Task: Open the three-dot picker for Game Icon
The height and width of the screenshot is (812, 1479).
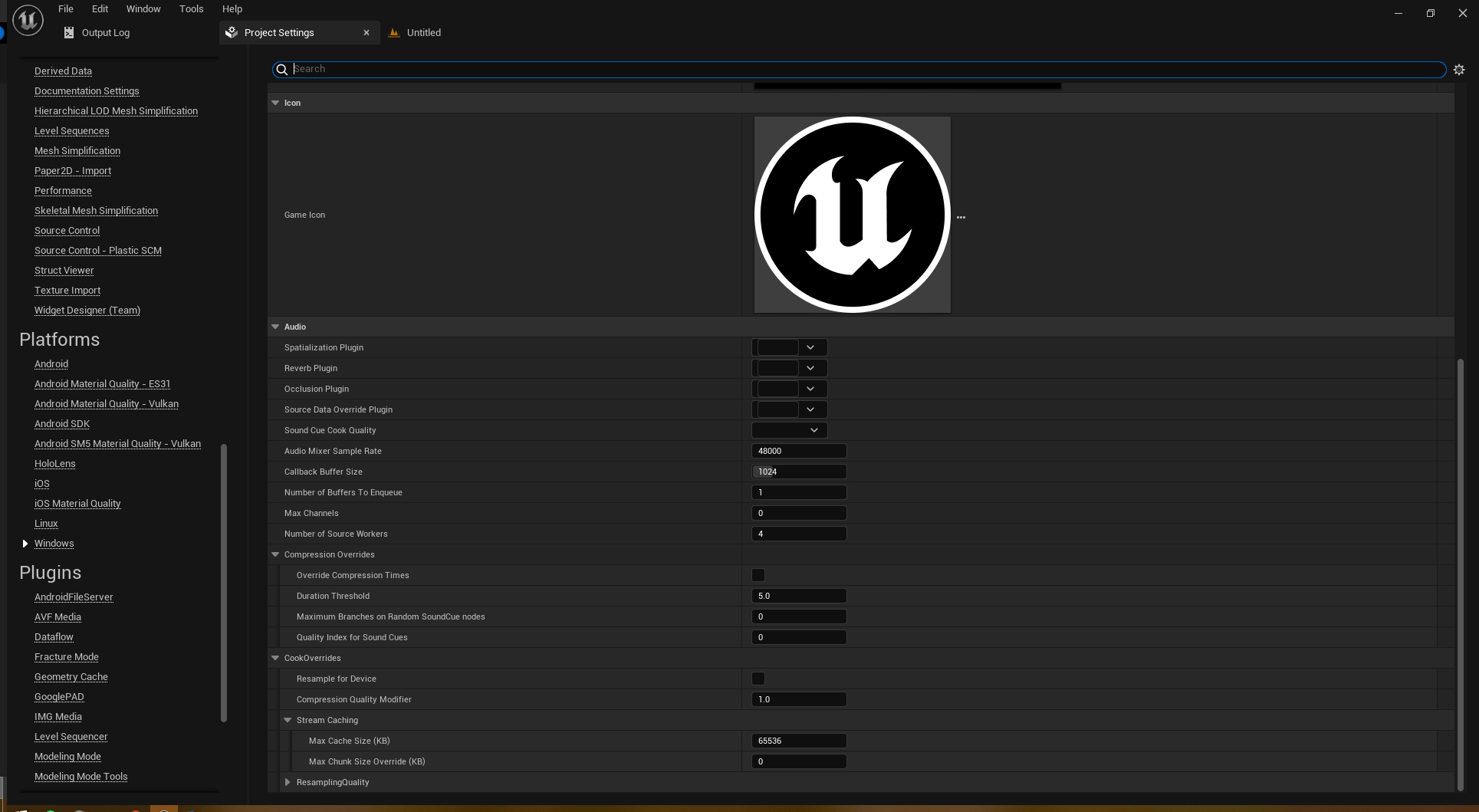Action: coord(961,217)
